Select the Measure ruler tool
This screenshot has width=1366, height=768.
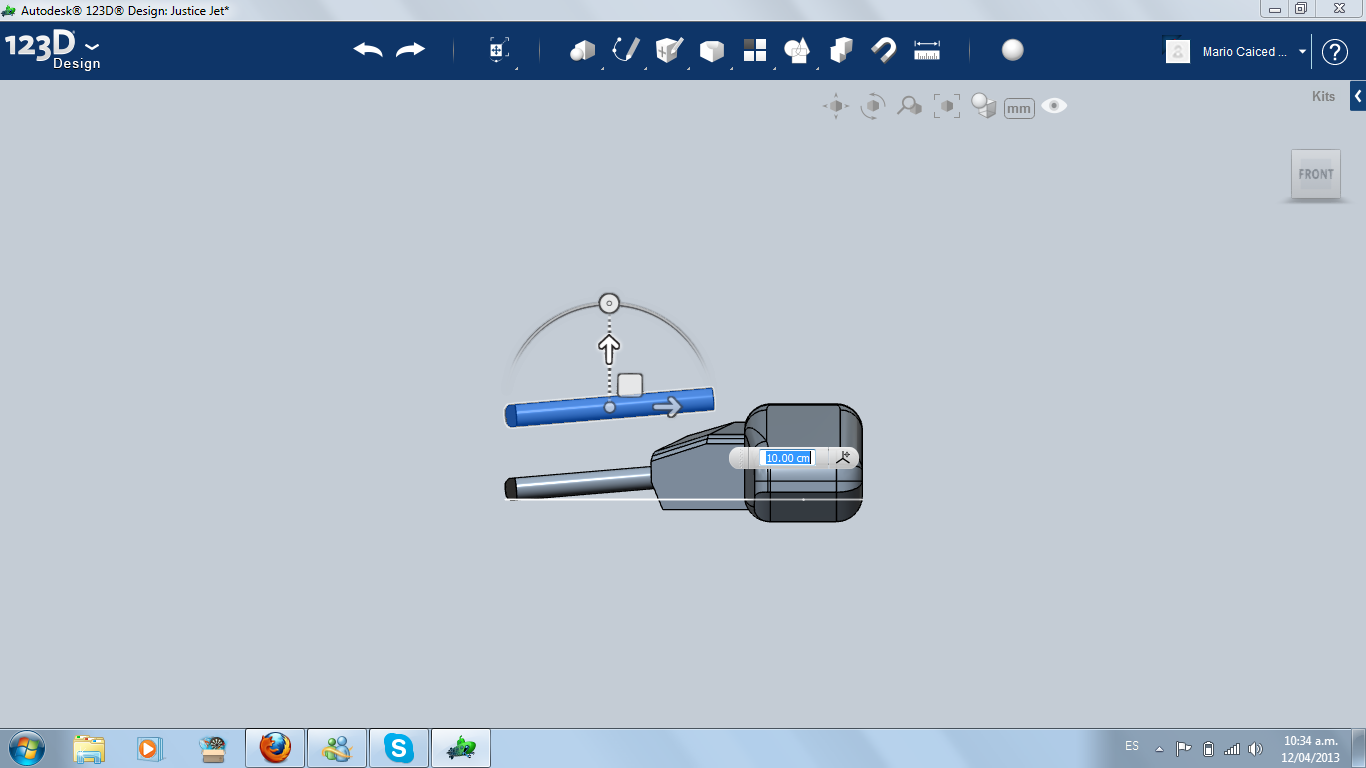click(x=927, y=50)
